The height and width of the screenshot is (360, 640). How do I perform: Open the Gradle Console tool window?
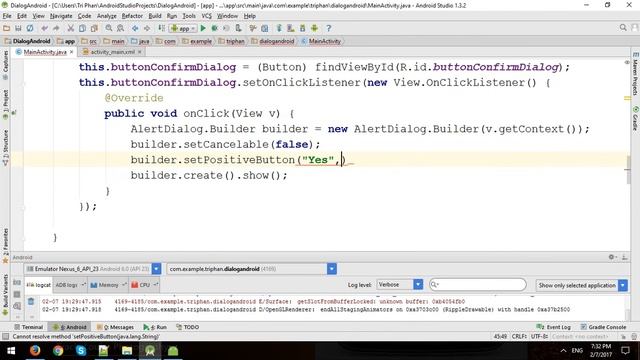tap(603, 327)
